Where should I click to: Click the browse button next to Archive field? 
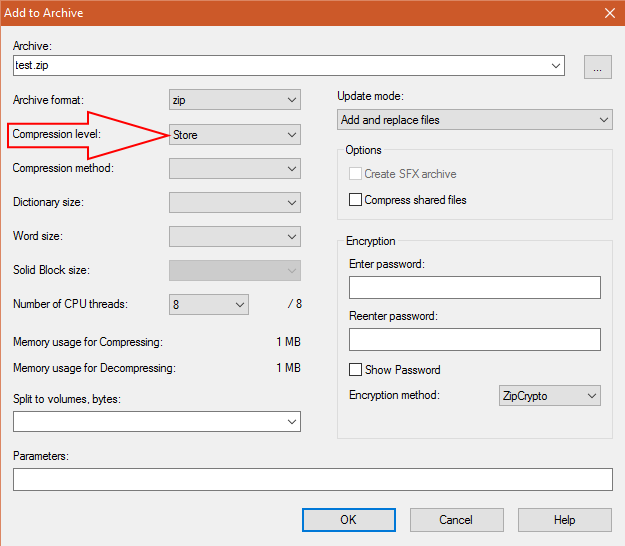click(597, 67)
